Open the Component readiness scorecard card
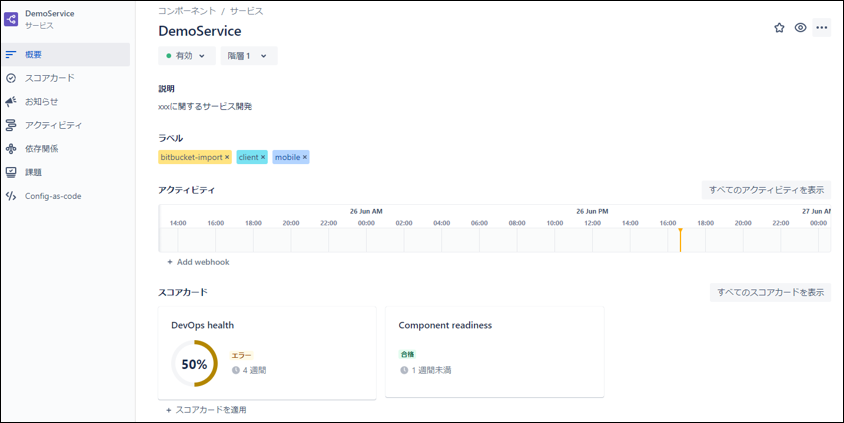The width and height of the screenshot is (844, 423). tap(495, 352)
